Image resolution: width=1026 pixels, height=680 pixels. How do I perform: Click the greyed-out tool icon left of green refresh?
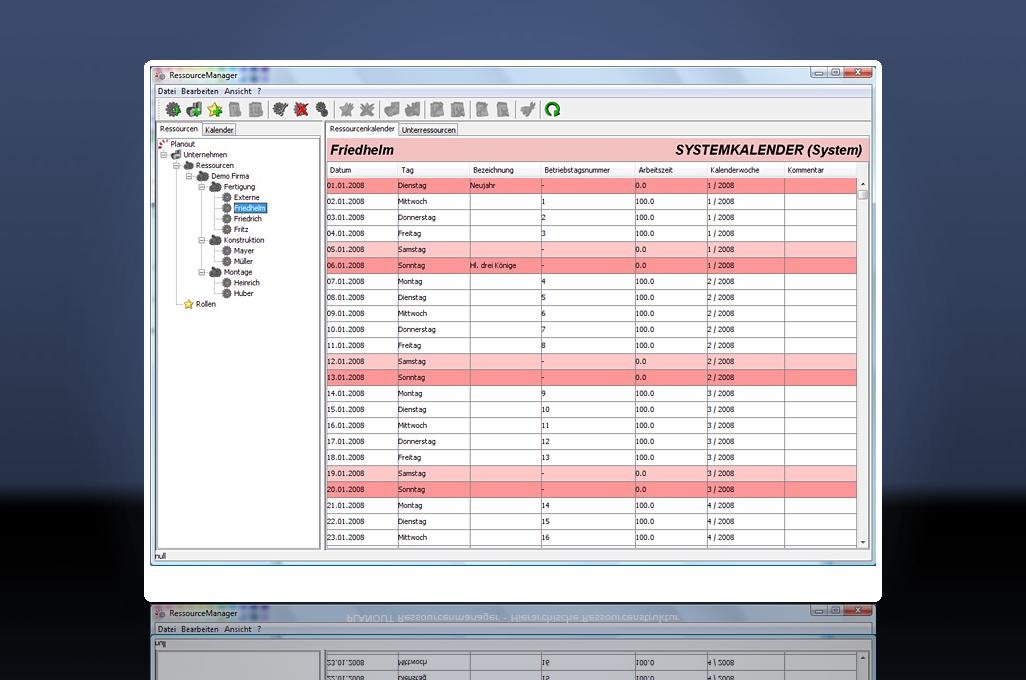(527, 109)
